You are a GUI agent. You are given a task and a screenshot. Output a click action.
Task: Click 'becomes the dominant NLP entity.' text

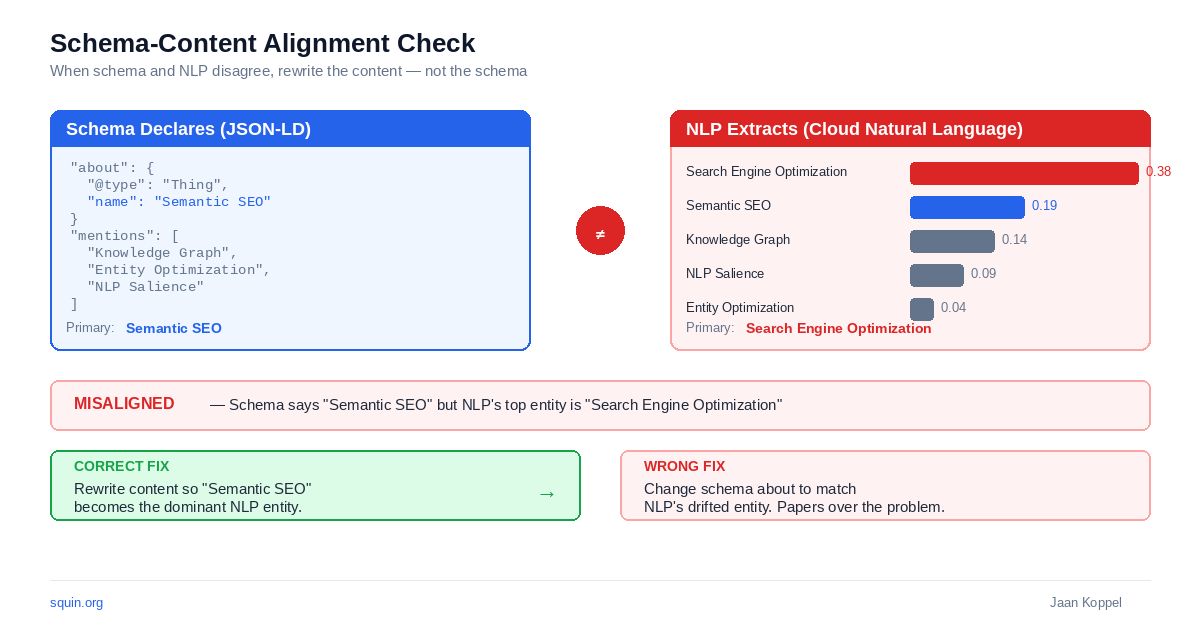pos(188,507)
